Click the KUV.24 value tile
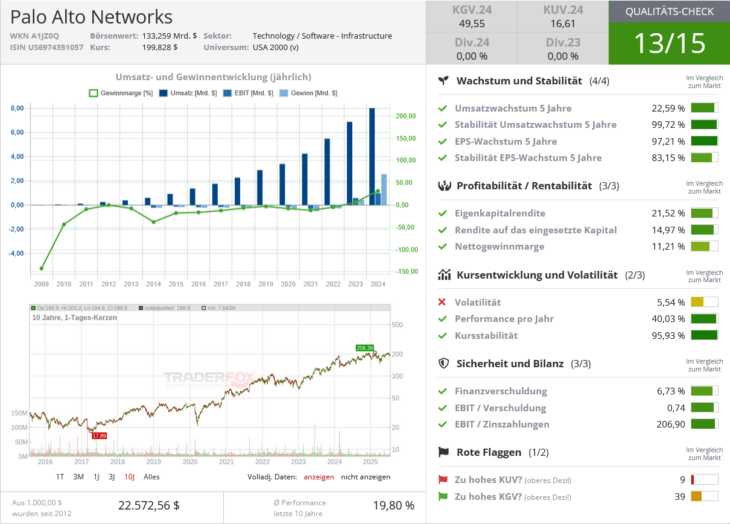The image size is (730, 524). (563, 17)
